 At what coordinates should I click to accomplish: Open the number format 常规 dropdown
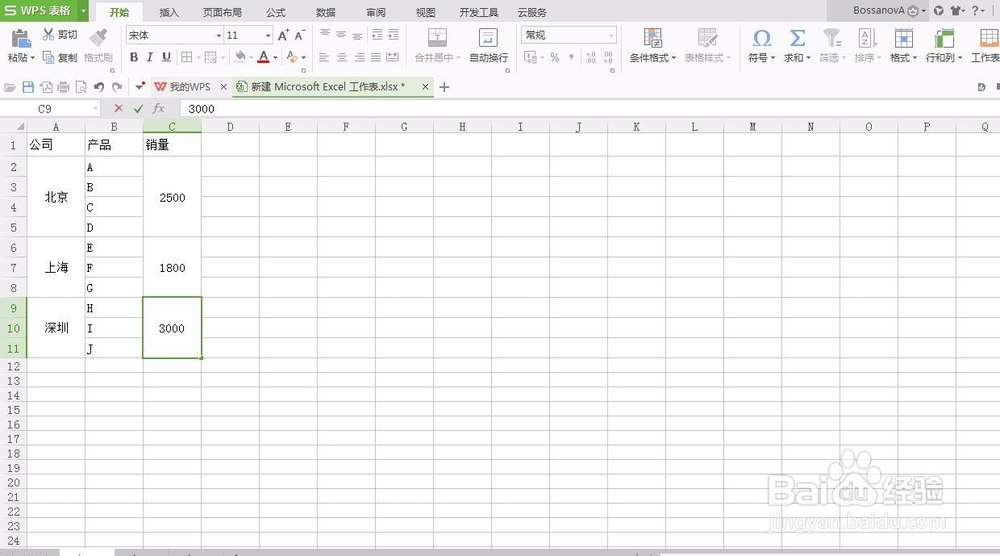click(611, 36)
